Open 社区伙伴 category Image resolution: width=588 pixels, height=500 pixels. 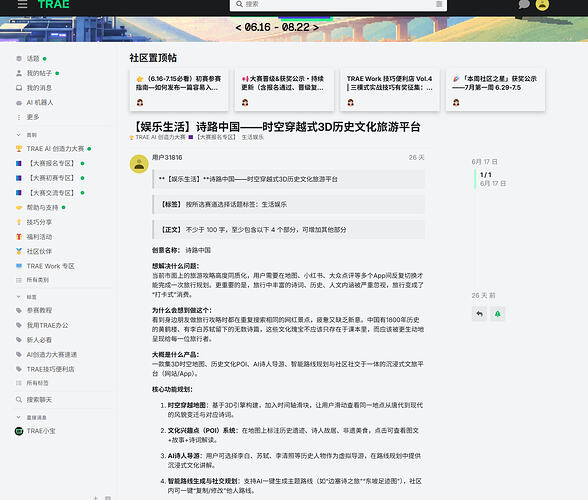pos(39,251)
